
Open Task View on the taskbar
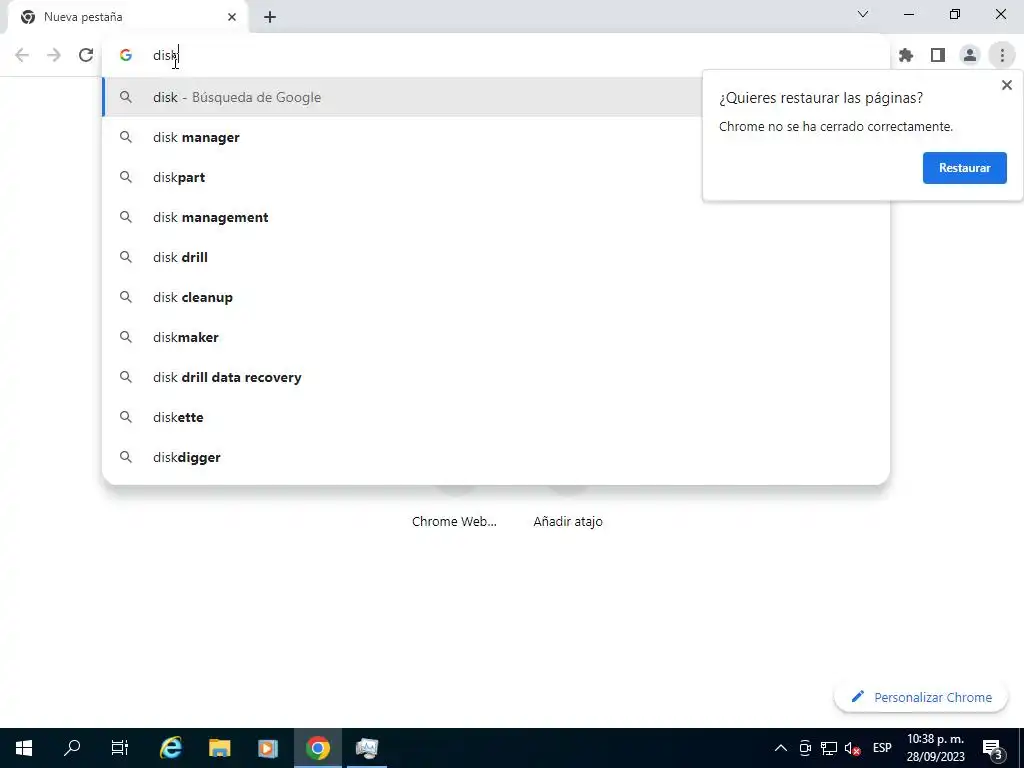point(120,748)
